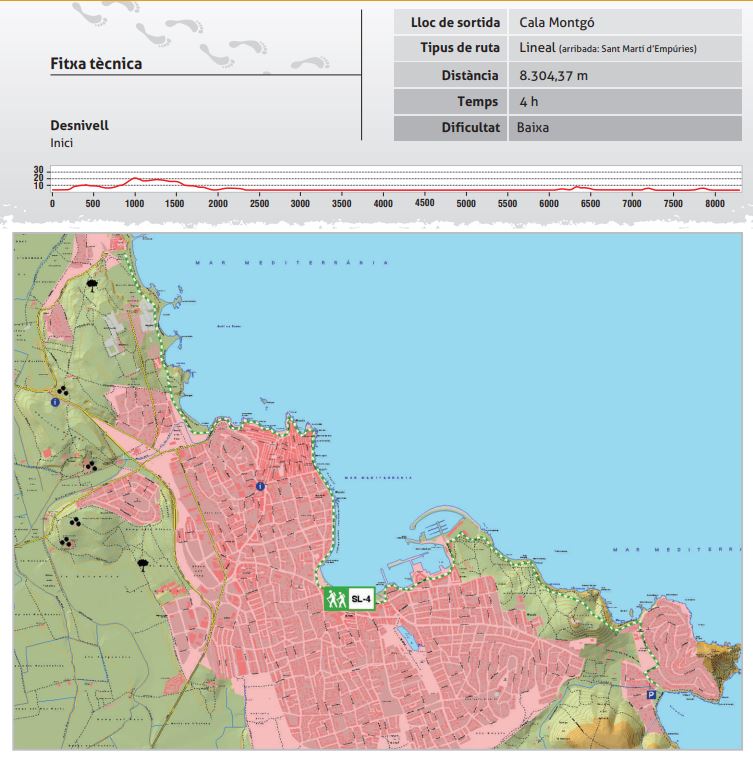
Task: Click the blue parking P icon
Action: (x=651, y=695)
